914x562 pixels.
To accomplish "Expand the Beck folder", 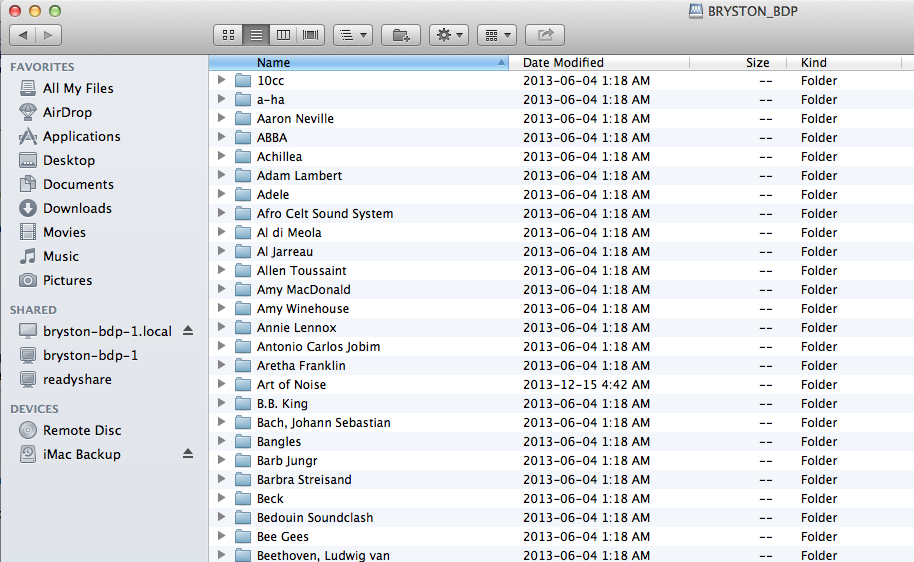I will (222, 498).
